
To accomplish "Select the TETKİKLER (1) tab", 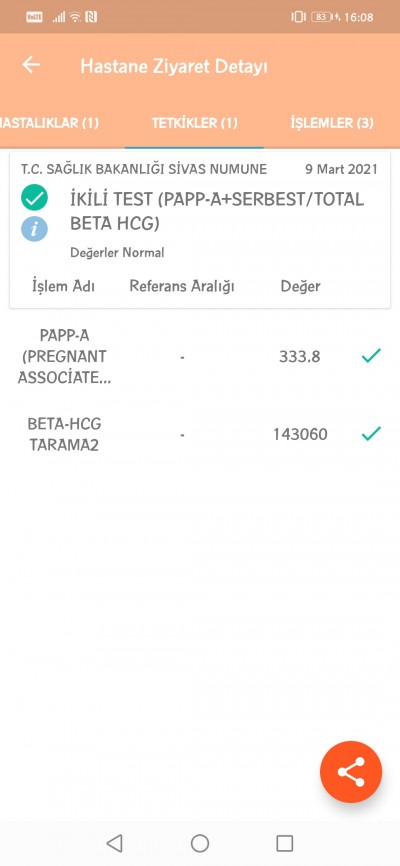I will [194, 123].
